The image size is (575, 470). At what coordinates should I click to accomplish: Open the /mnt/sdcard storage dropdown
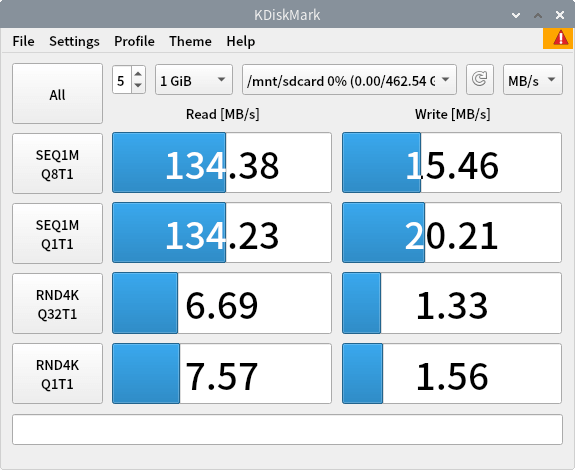349,80
